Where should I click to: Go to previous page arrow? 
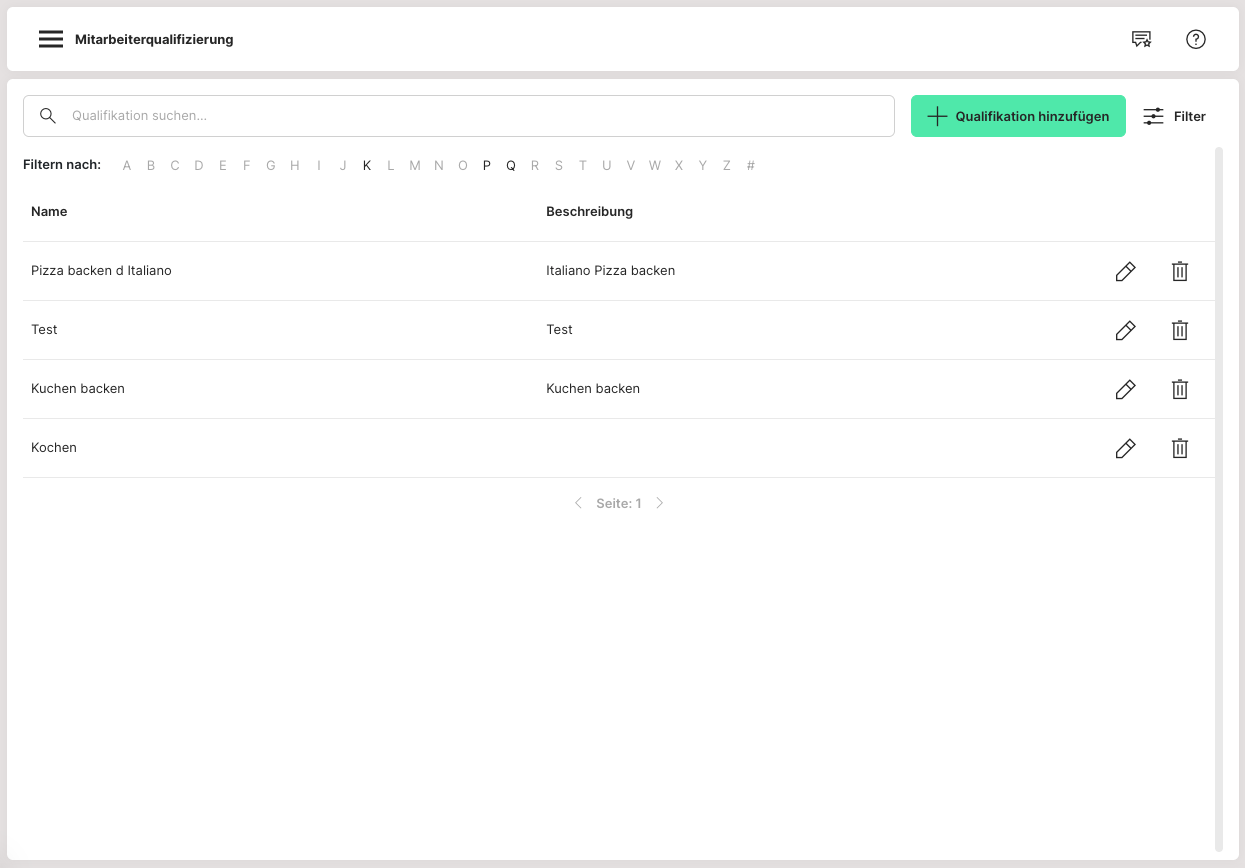578,503
